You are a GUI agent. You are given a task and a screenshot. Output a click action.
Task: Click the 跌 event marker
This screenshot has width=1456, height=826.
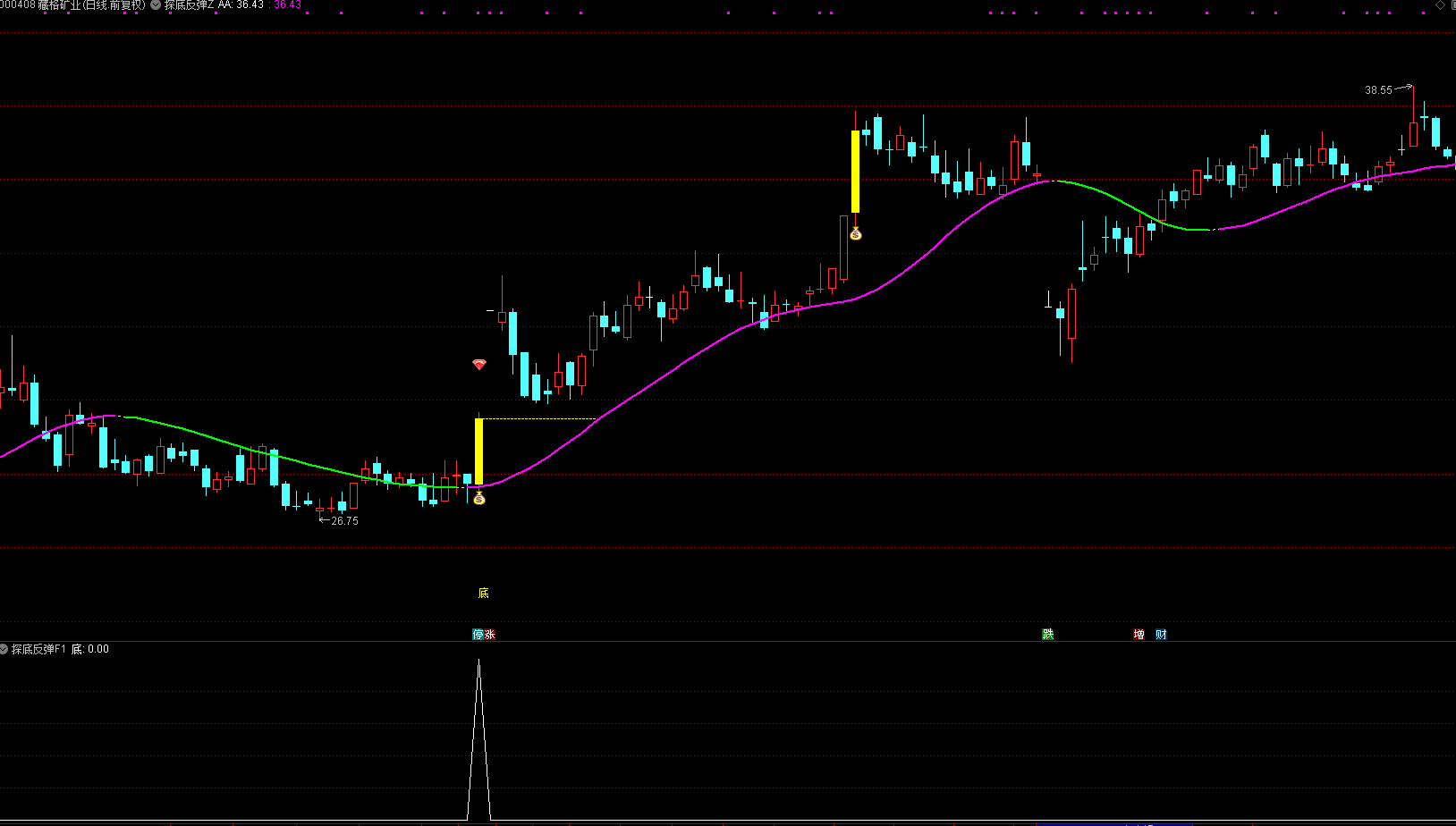(1048, 635)
